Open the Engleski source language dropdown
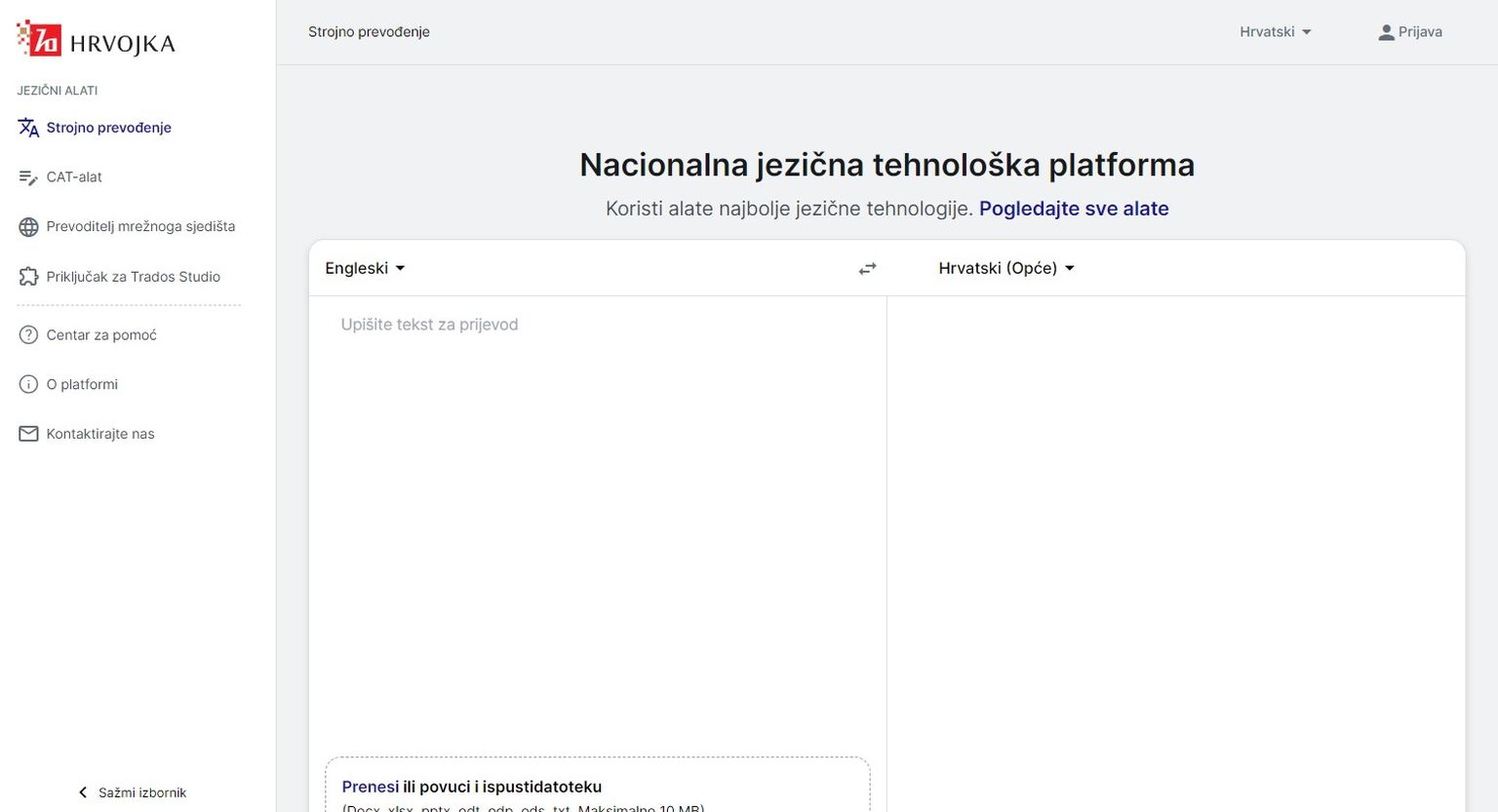The width and height of the screenshot is (1498, 812). [x=365, y=268]
